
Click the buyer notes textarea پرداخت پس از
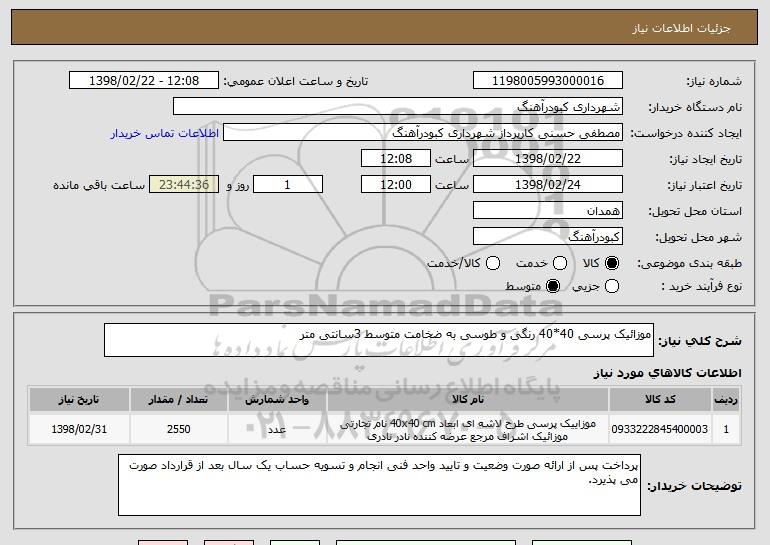(380, 485)
